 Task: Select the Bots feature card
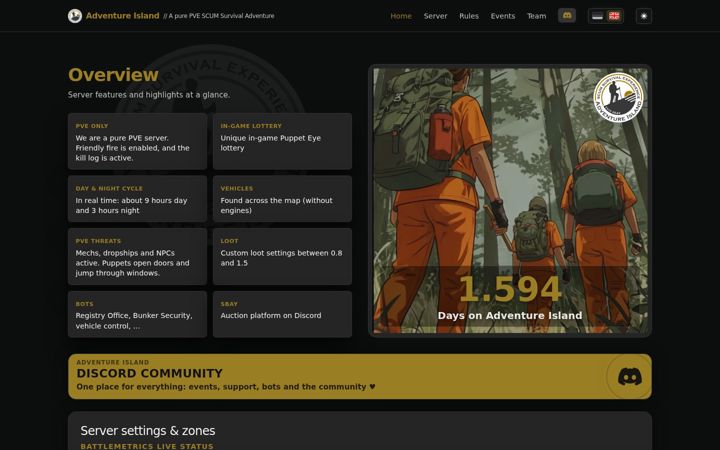pyautogui.click(x=137, y=315)
